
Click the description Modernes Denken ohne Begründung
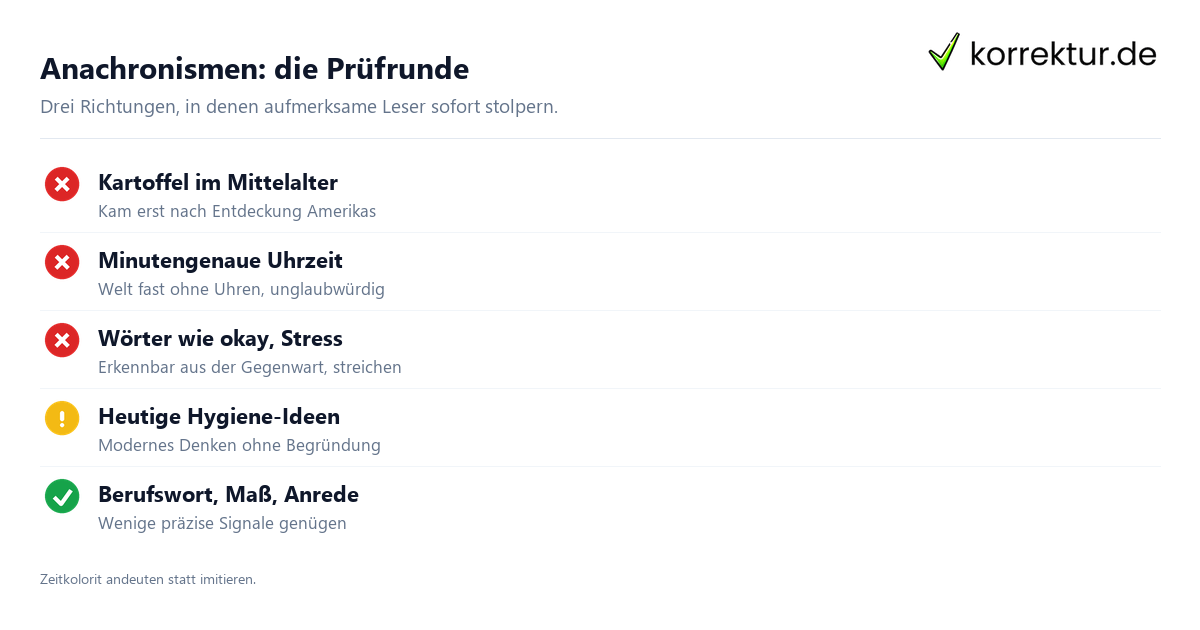coord(239,445)
